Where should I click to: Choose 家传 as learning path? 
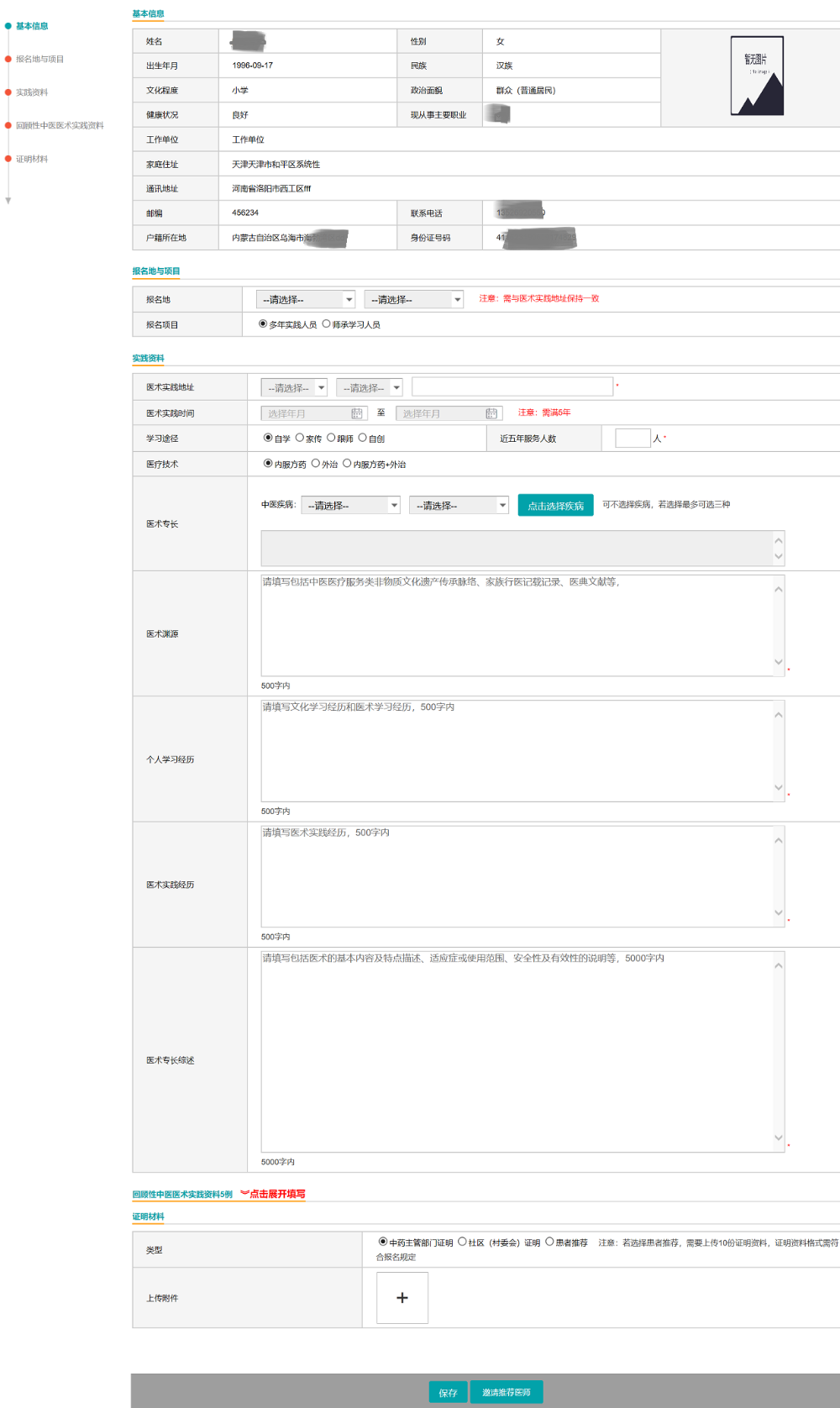[300, 438]
